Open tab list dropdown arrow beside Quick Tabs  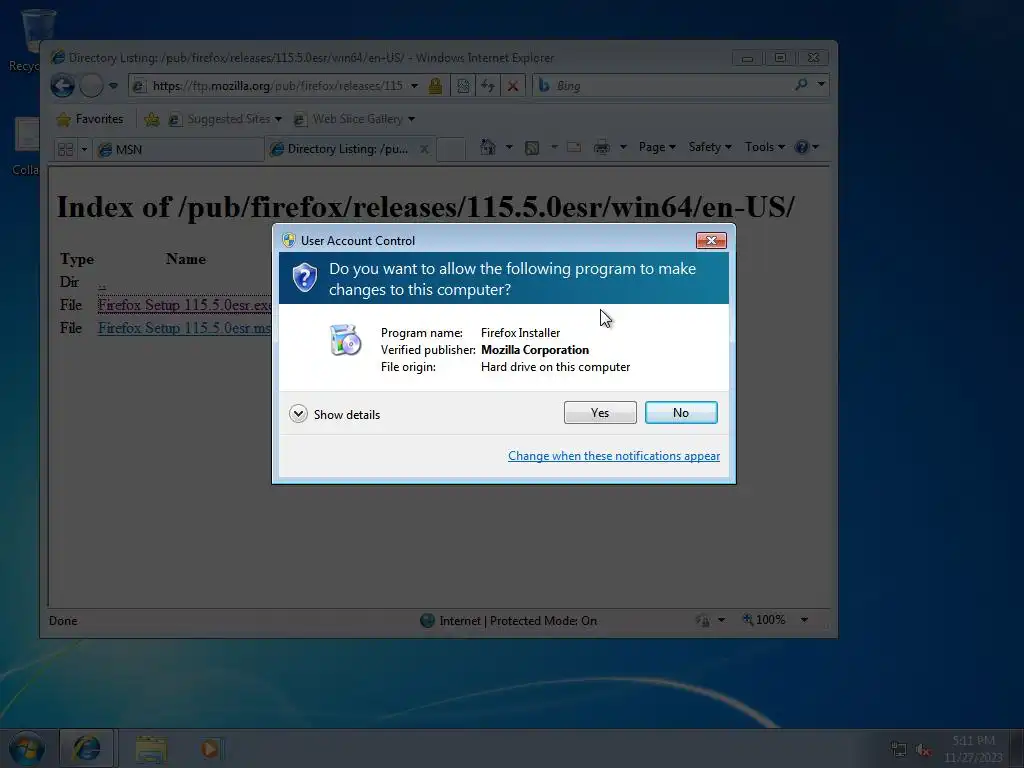84,150
